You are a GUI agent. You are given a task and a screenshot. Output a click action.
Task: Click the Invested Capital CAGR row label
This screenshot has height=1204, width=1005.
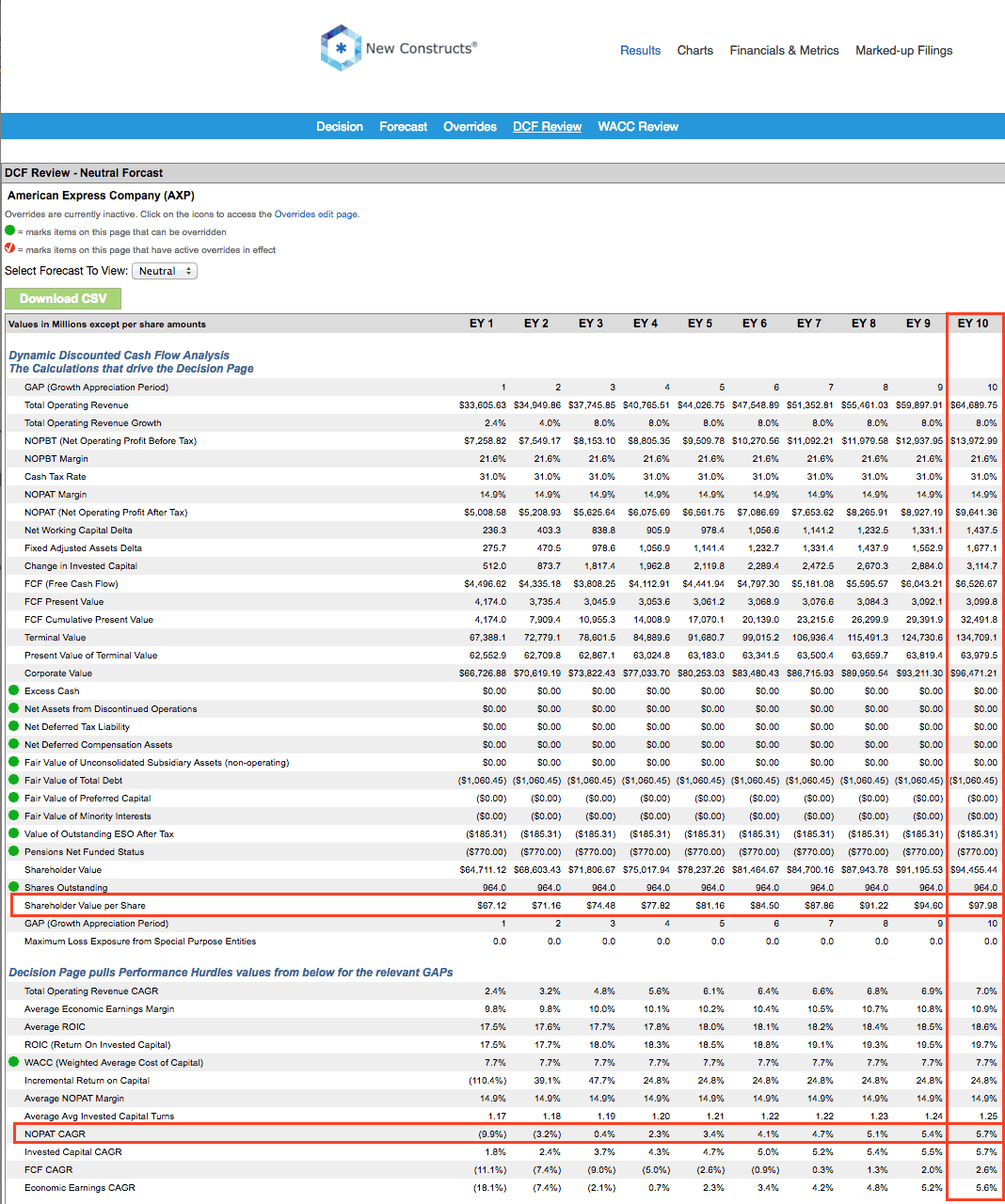point(73,1152)
